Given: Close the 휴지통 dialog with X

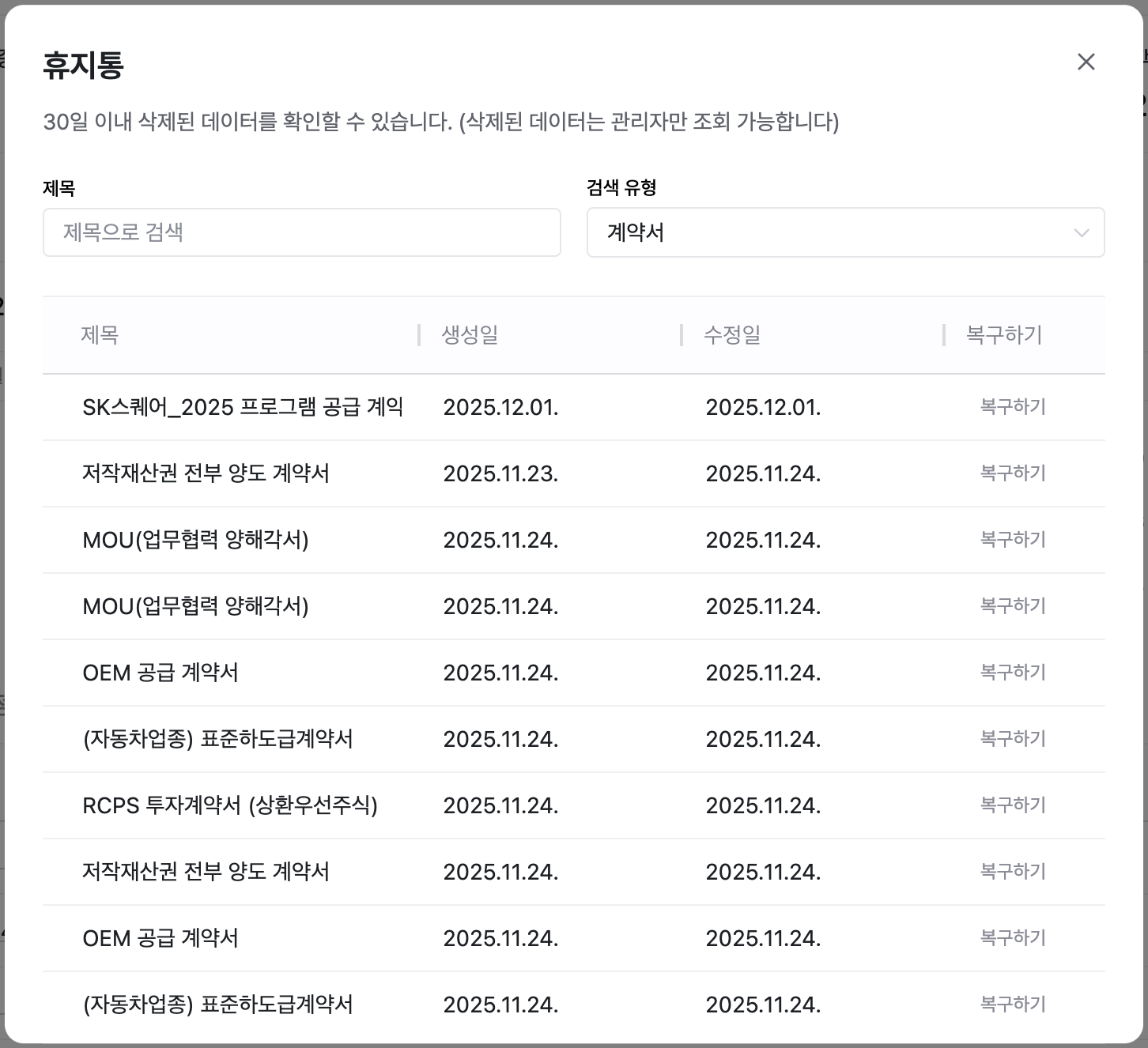Looking at the screenshot, I should click(x=1086, y=62).
